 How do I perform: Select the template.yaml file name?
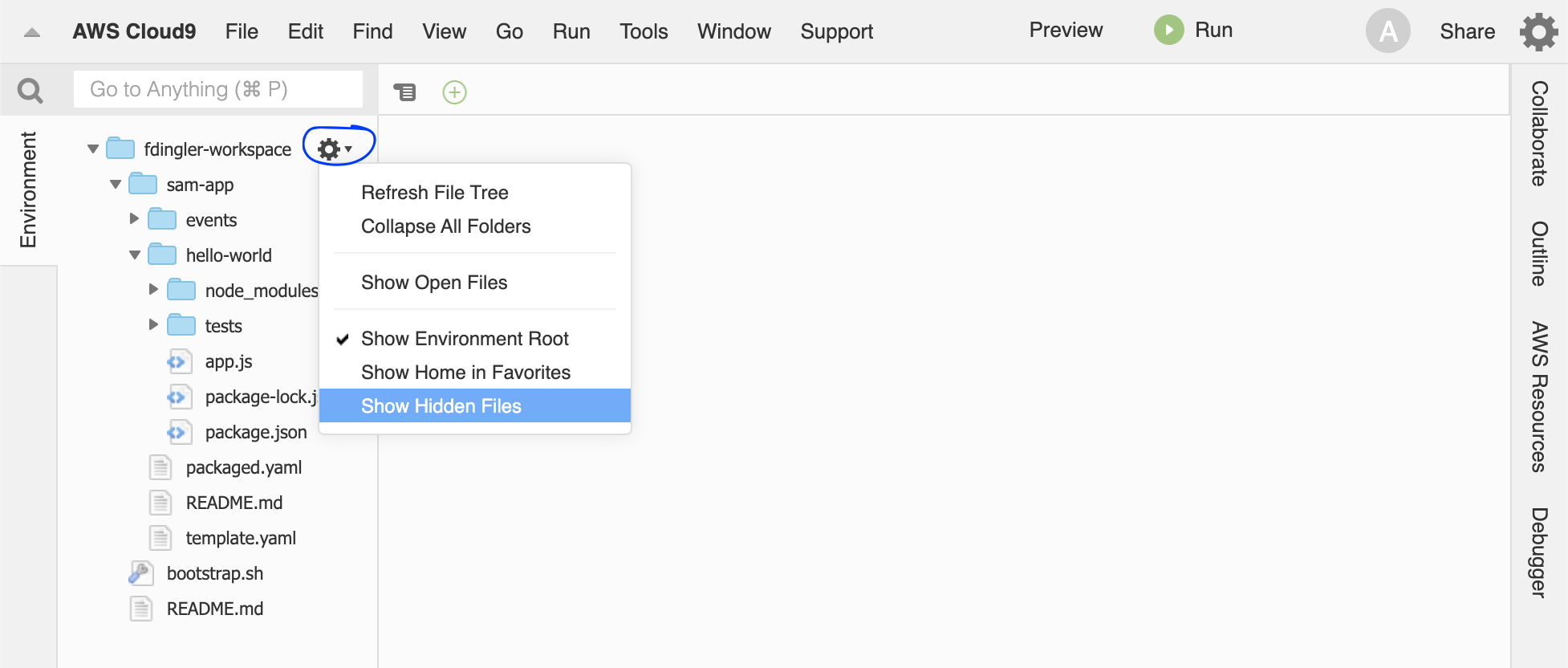click(x=241, y=538)
